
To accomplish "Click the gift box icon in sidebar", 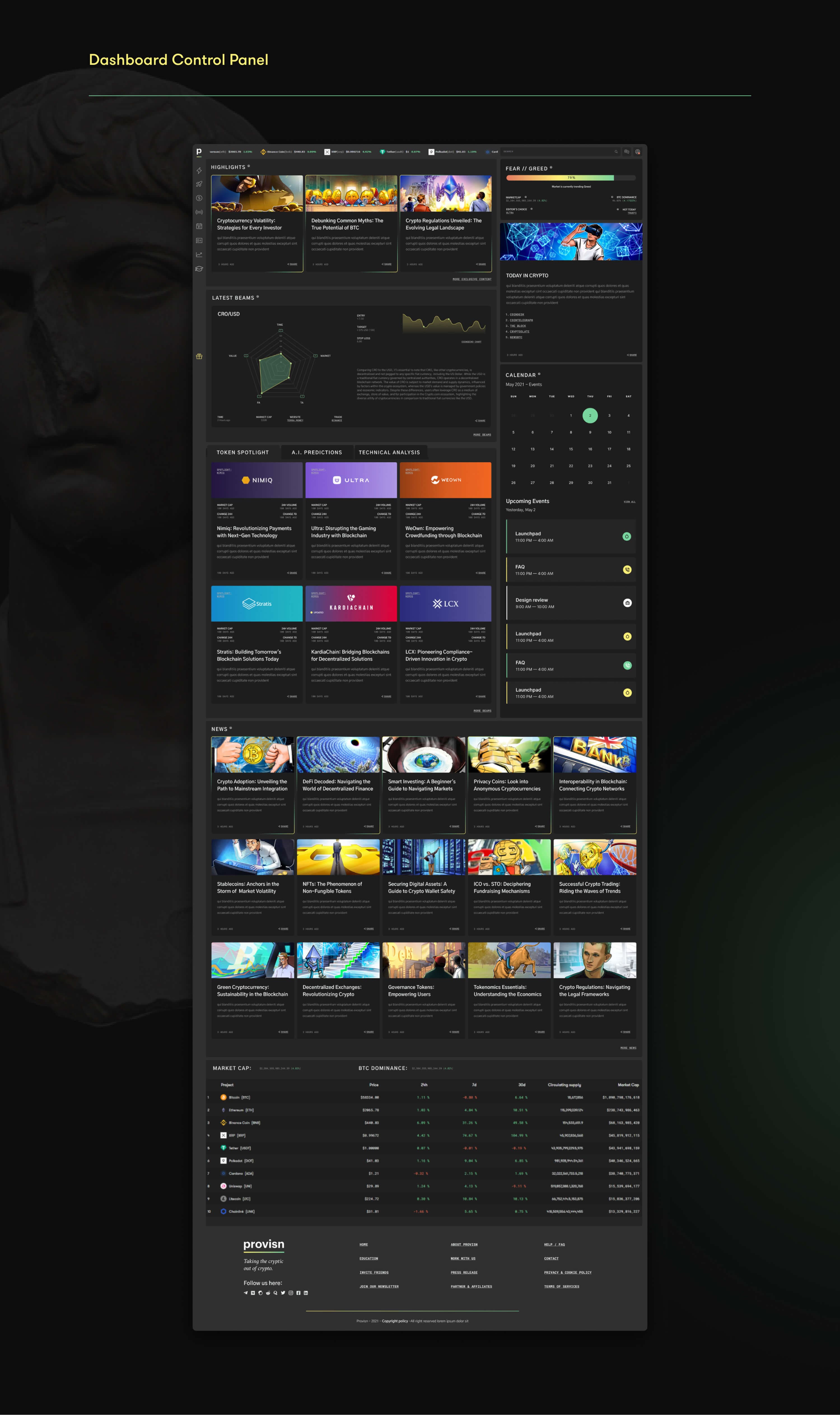I will [199, 356].
